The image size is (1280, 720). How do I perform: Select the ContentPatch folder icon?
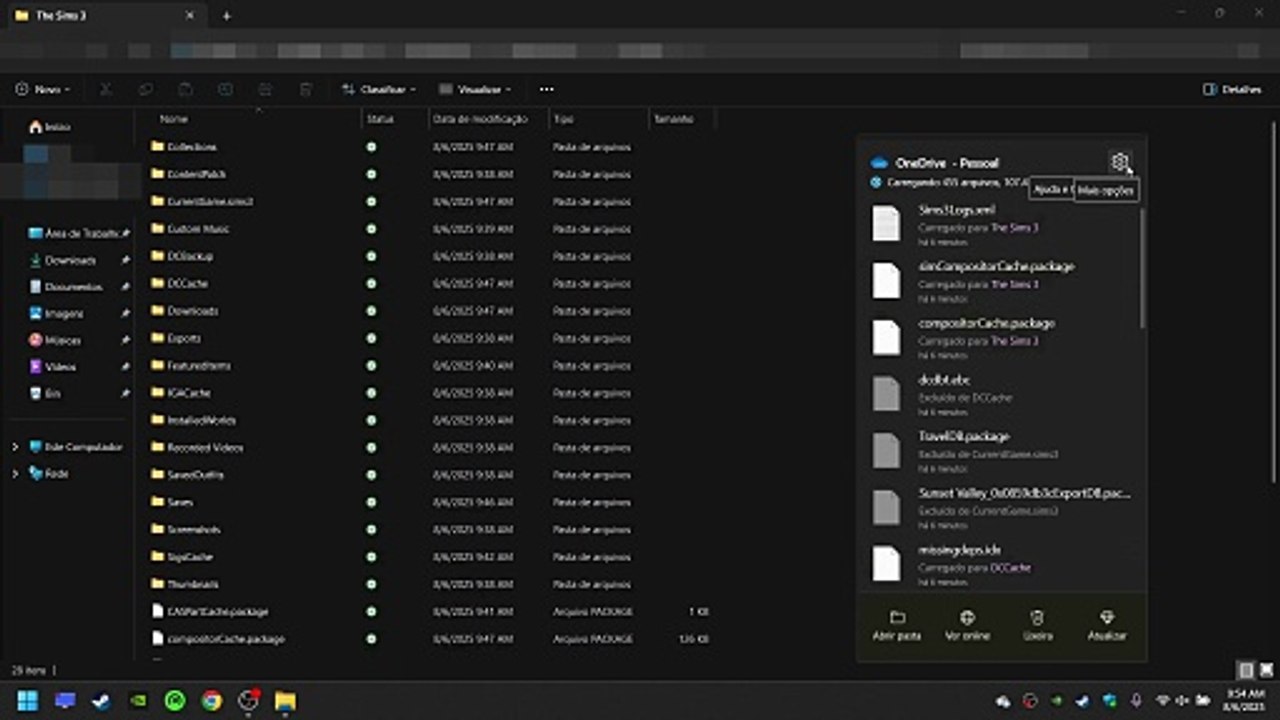157,174
